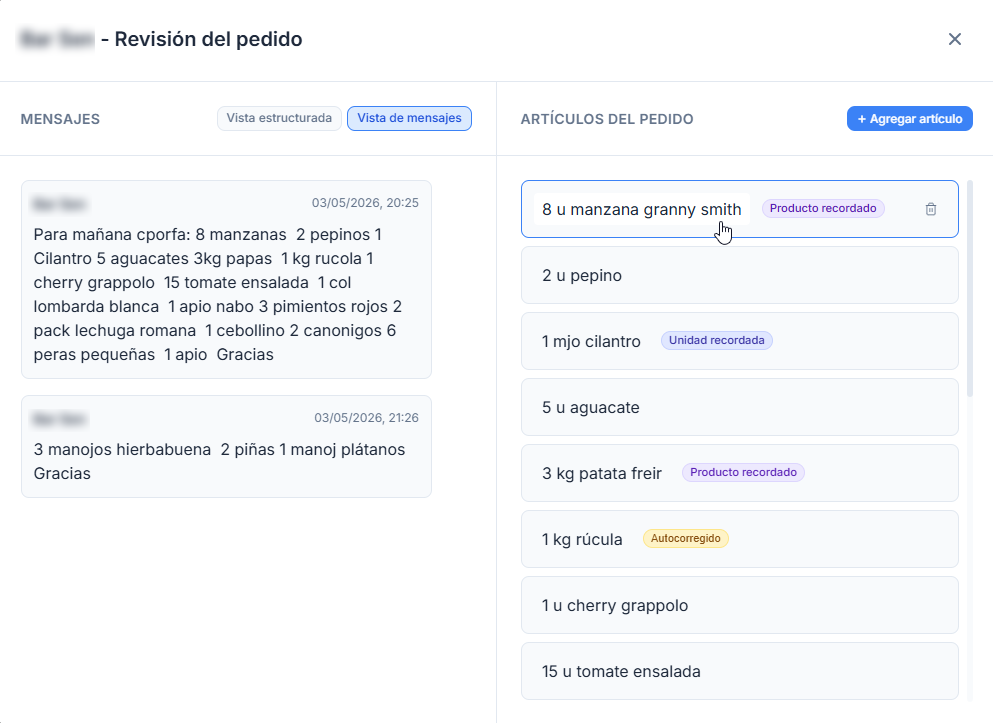993x723 pixels.
Task: Click the 03/05/2026, 21:26 timestamp
Action: coord(366,418)
